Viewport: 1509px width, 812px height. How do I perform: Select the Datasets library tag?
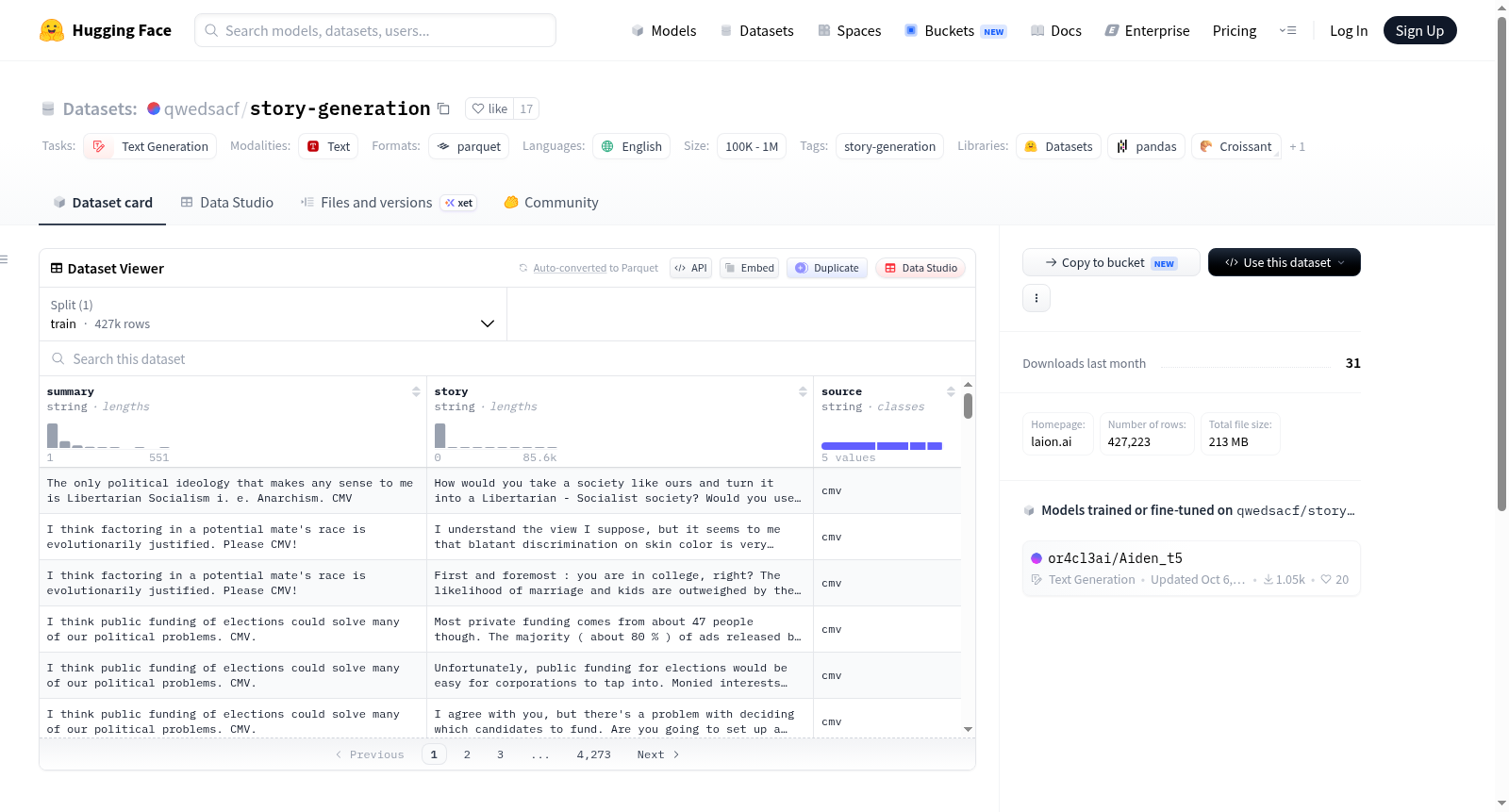tap(1058, 146)
